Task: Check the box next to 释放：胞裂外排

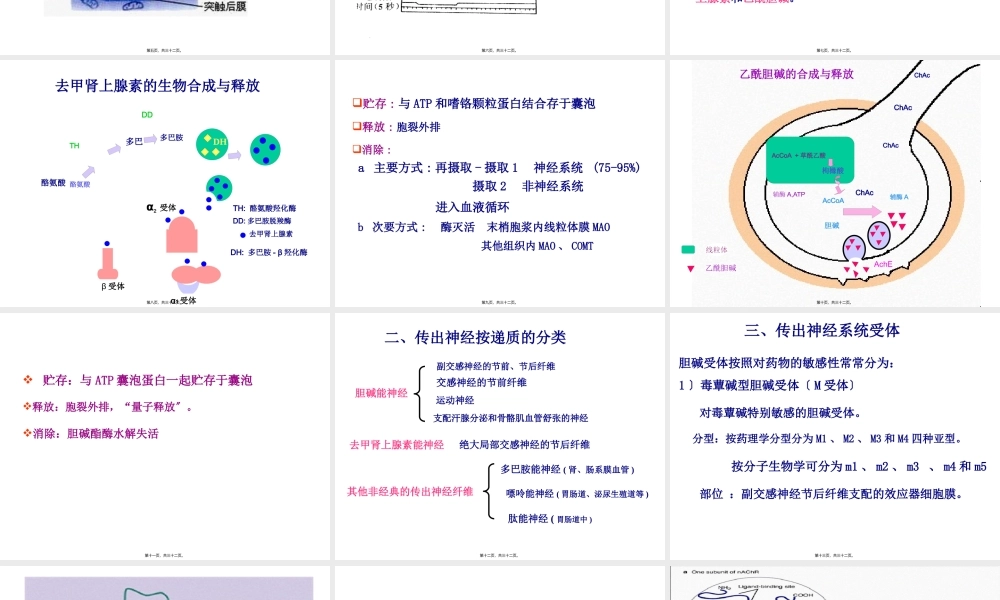Action: pyautogui.click(x=356, y=127)
